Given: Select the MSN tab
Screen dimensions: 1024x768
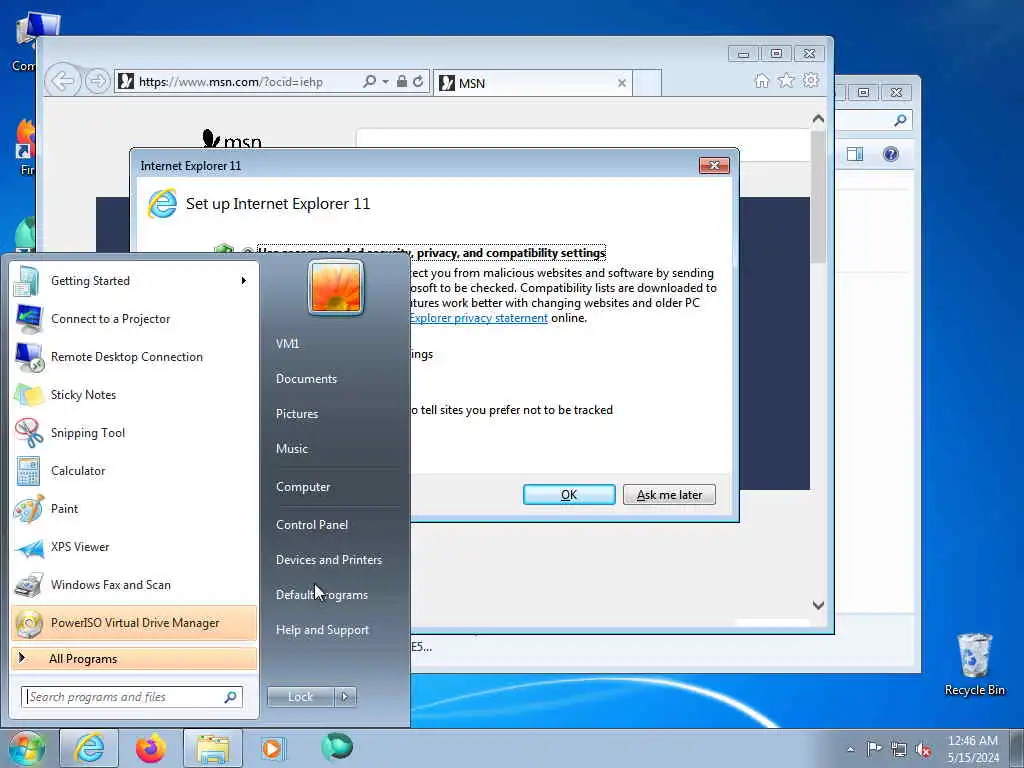Looking at the screenshot, I should click(532, 83).
